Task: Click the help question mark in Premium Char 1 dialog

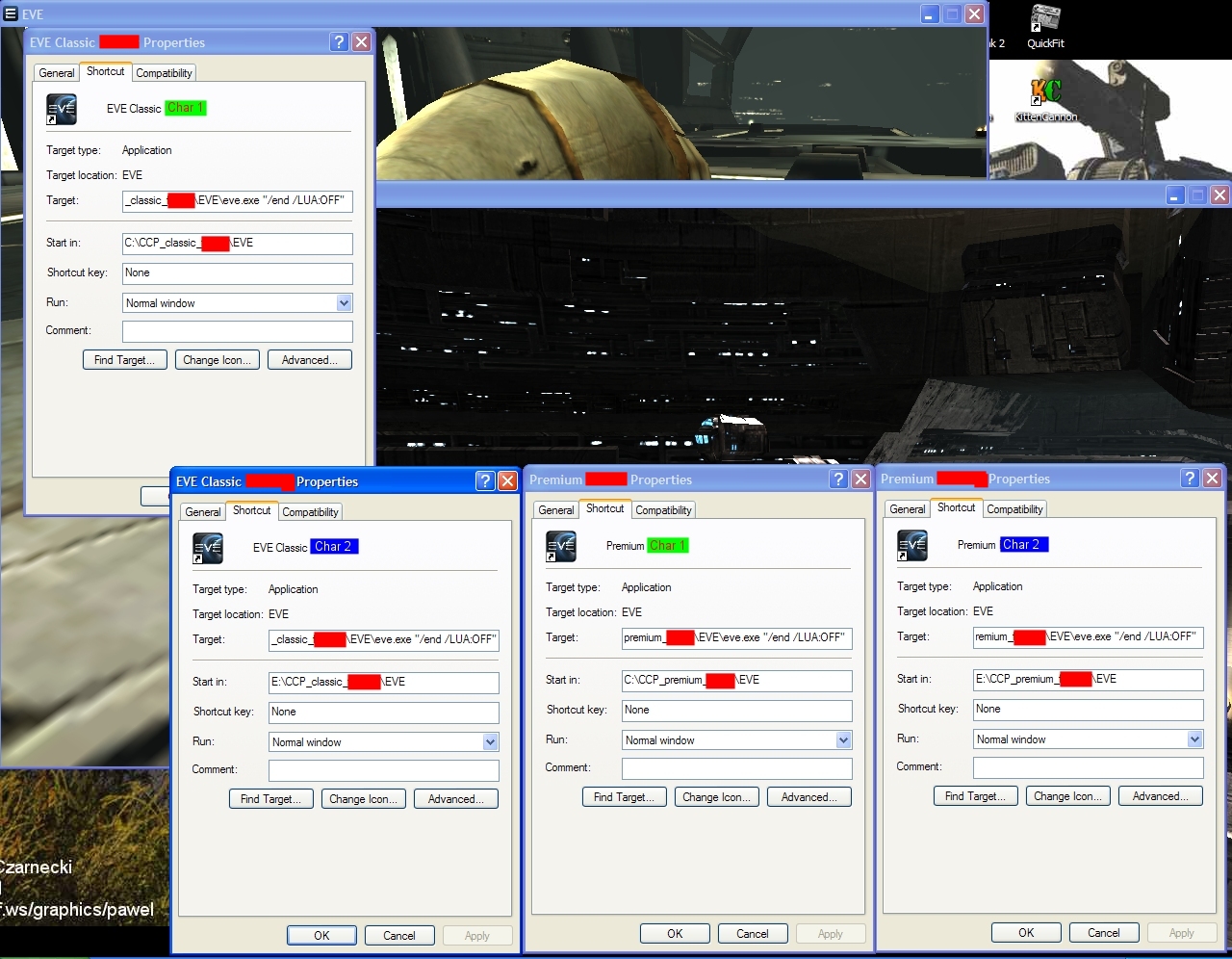Action: (x=838, y=479)
